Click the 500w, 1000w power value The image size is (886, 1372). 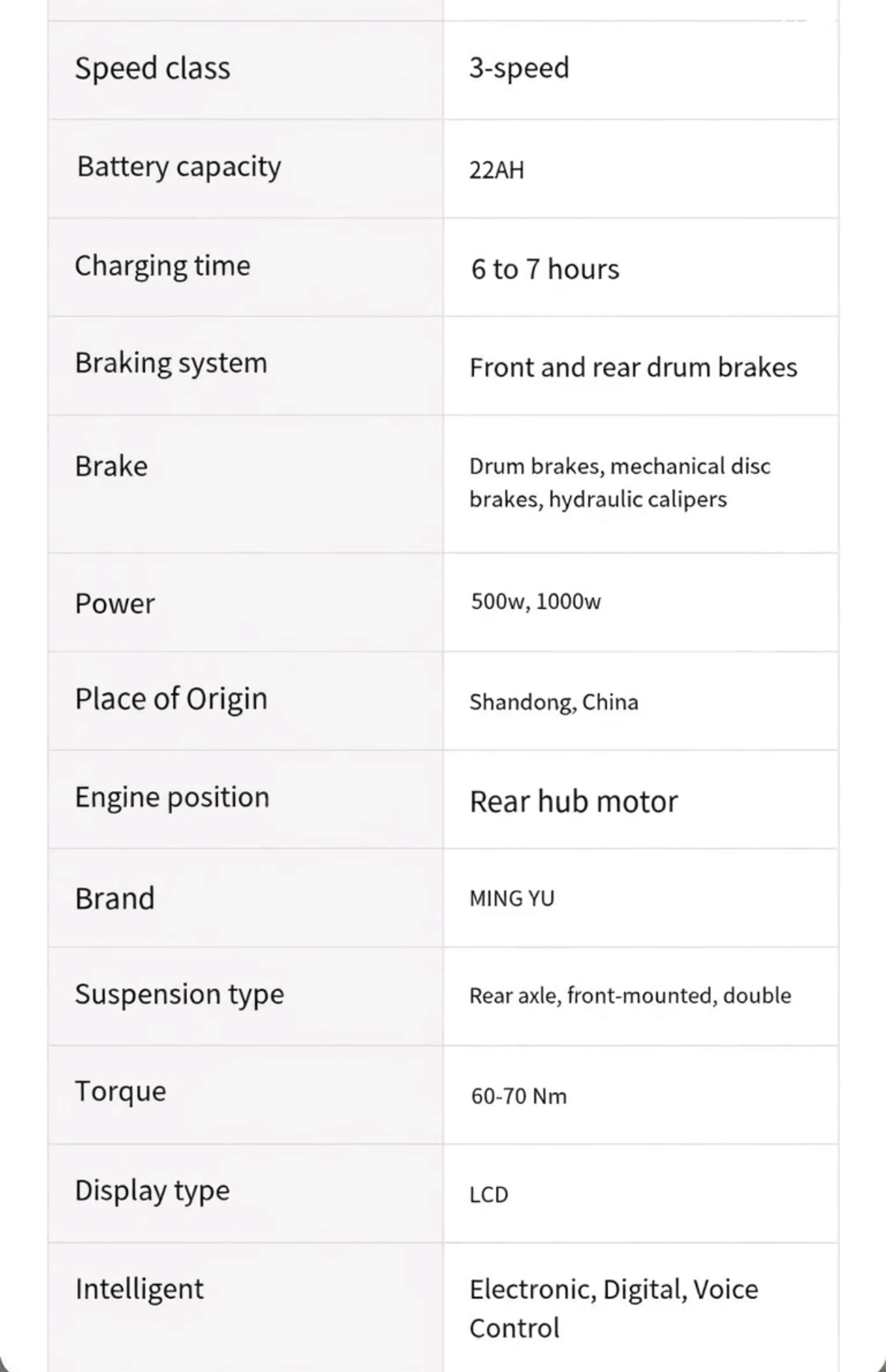[536, 602]
